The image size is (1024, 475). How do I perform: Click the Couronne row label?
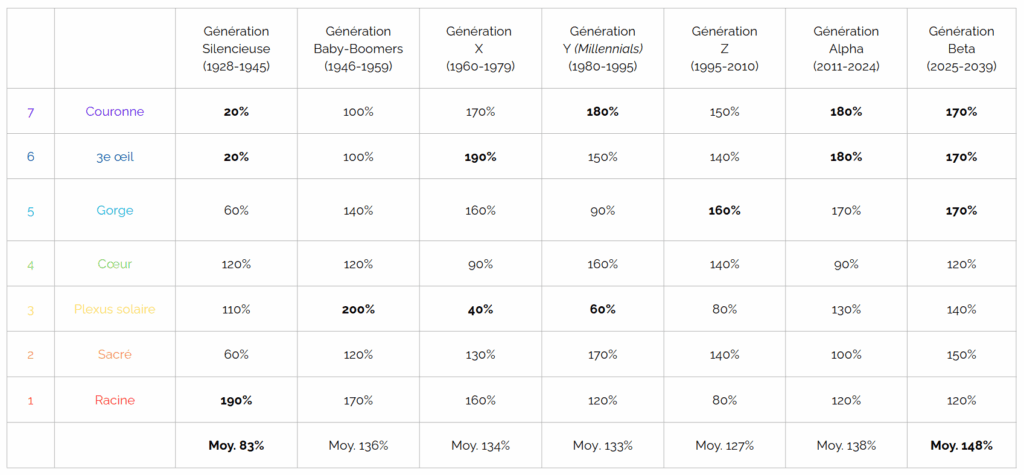115,112
